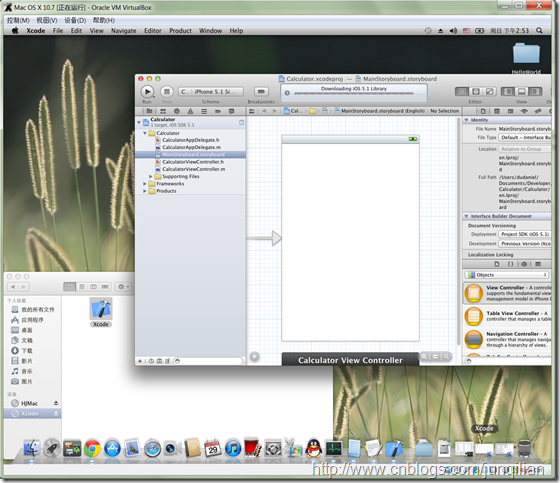Go back in editor history

coord(264,111)
